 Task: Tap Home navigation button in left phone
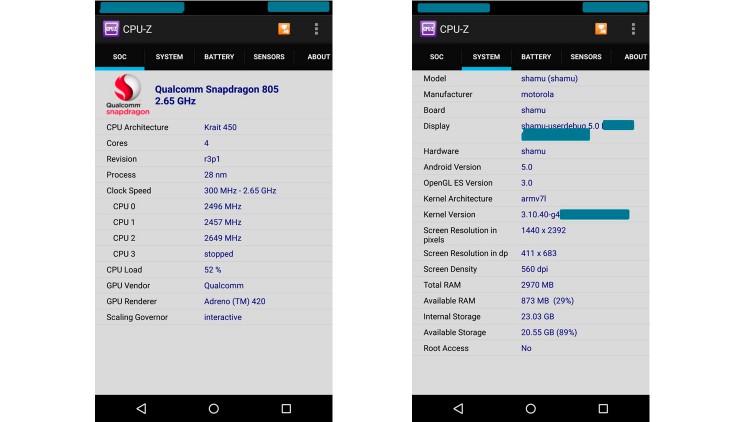(214, 408)
